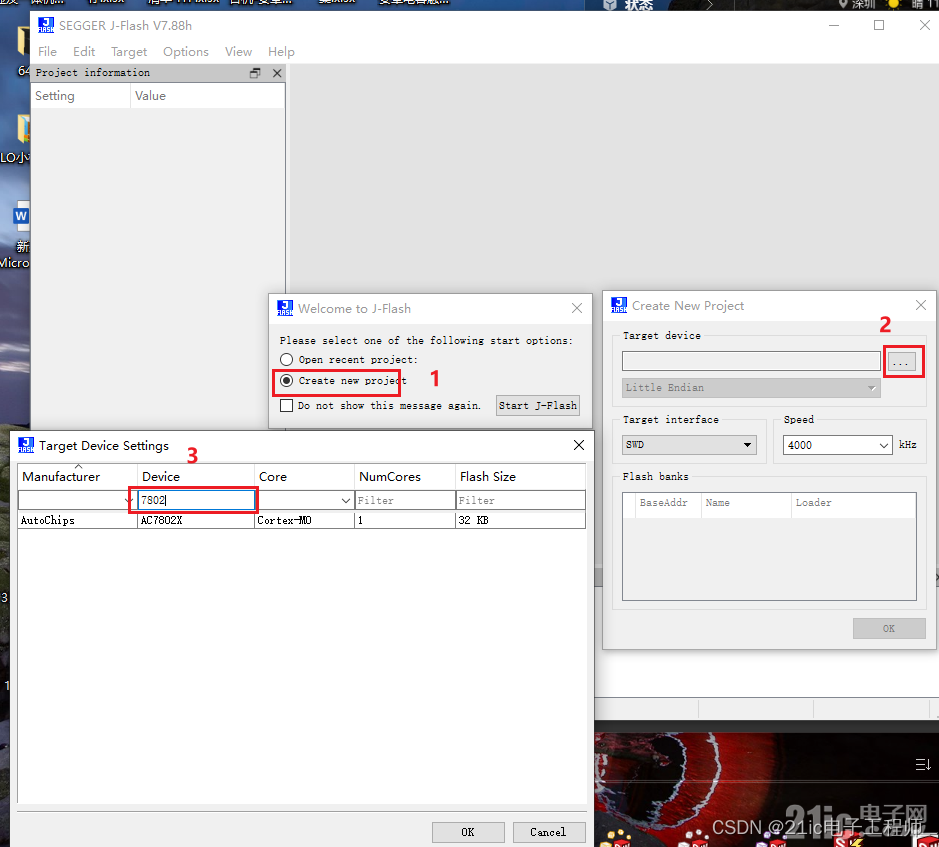Sort by the Device column header
The width and height of the screenshot is (939, 847).
click(x=196, y=477)
